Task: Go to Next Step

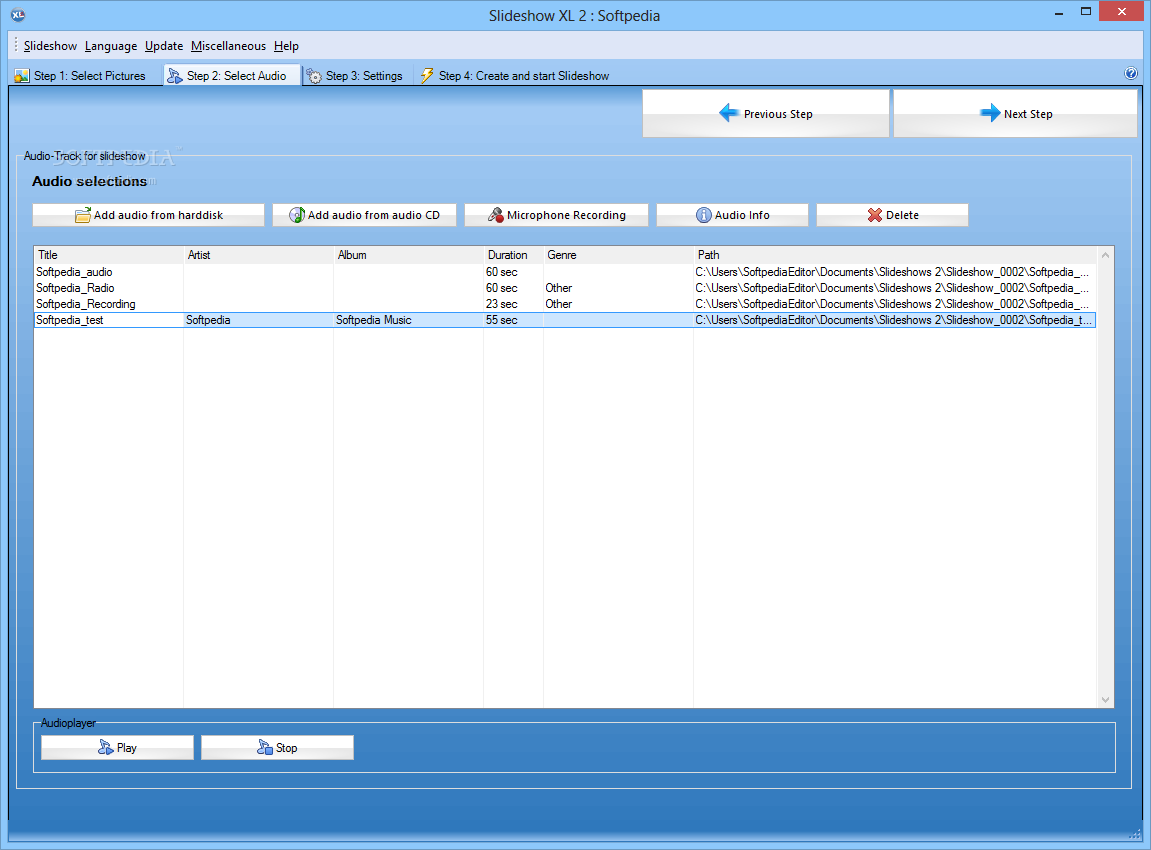Action: click(x=1015, y=114)
